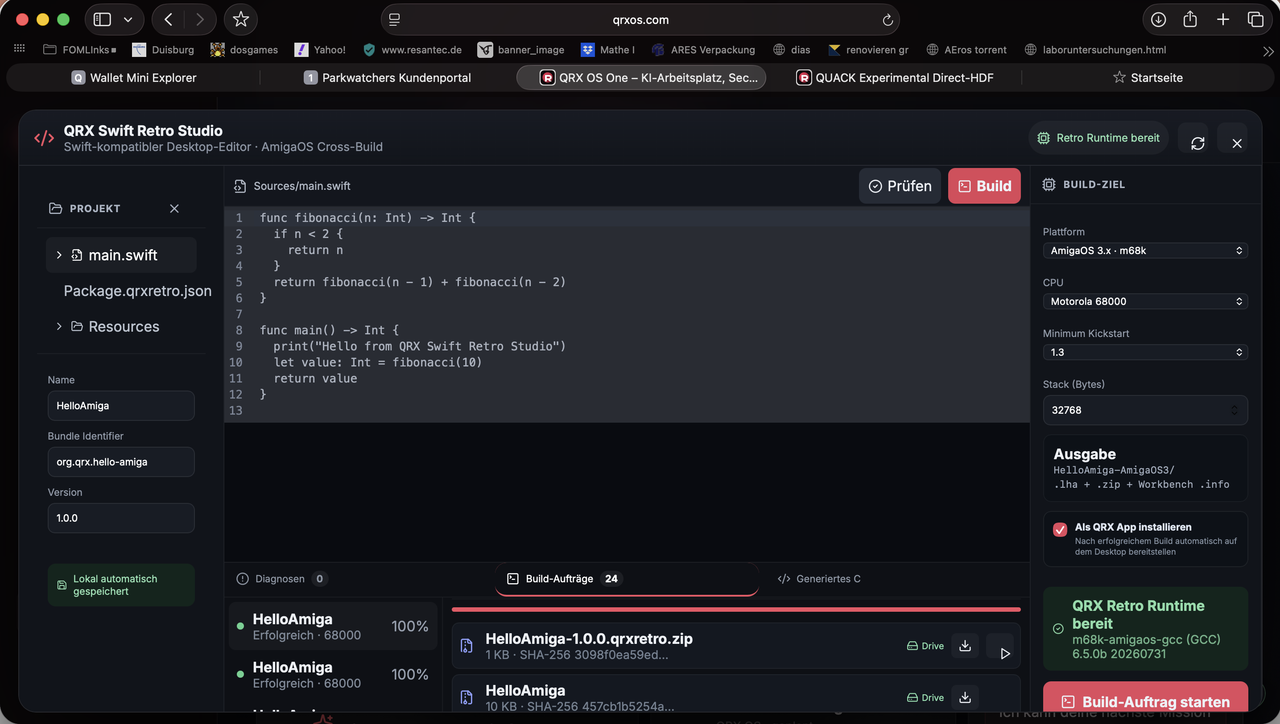
Task: Switch to Wallet Mini Explorer browser tab
Action: pos(132,77)
